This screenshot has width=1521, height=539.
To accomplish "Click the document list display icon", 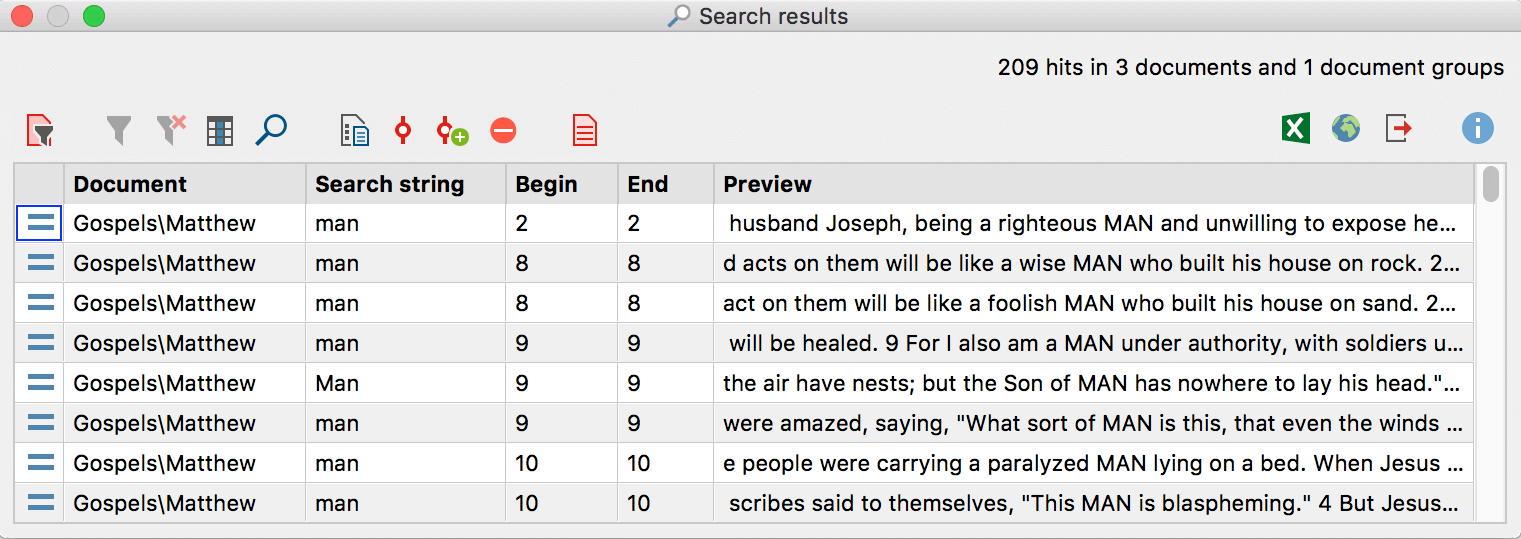I will tap(355, 131).
